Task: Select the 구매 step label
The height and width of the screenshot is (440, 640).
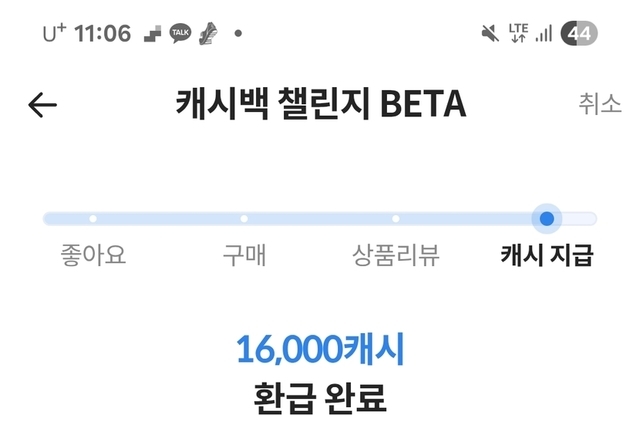Action: click(244, 255)
